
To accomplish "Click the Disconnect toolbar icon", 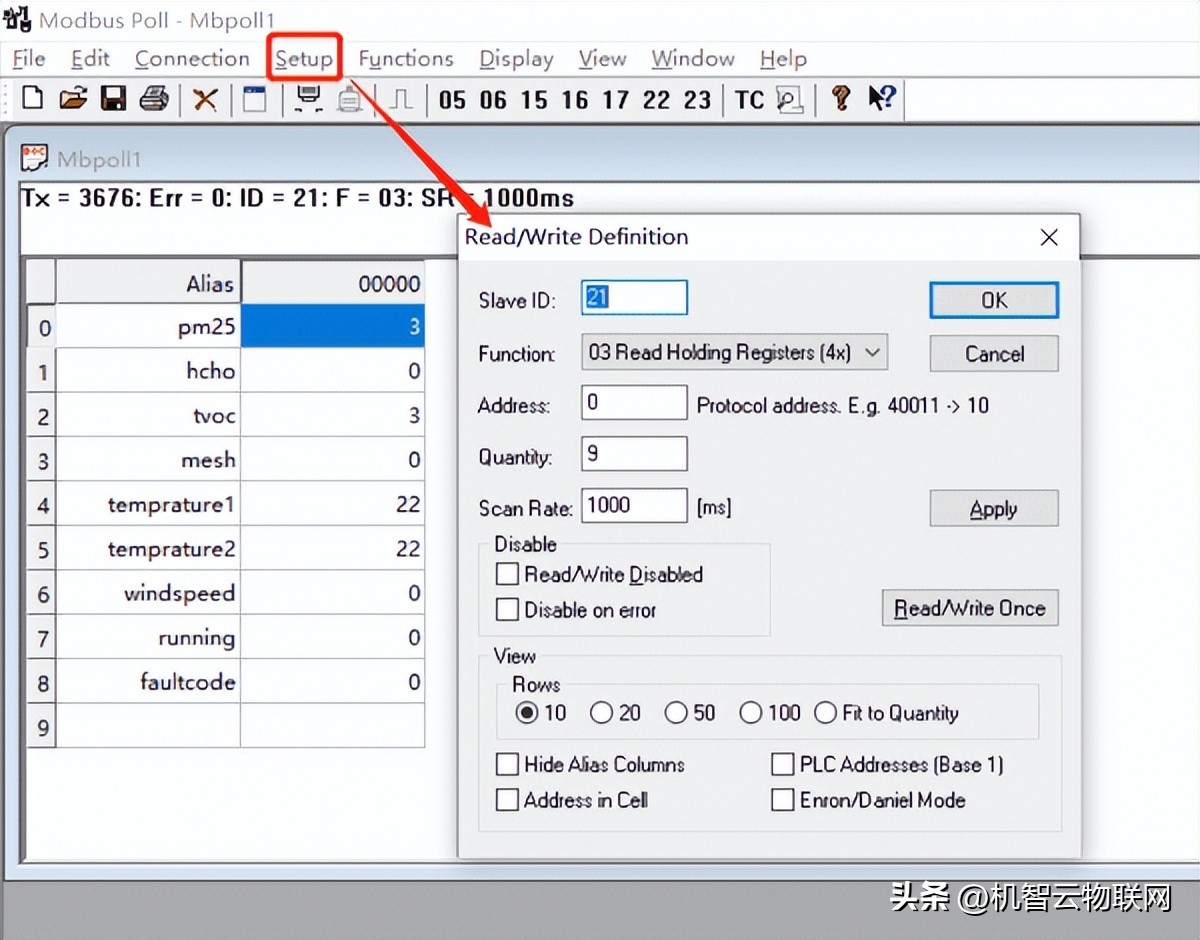I will [x=349, y=99].
